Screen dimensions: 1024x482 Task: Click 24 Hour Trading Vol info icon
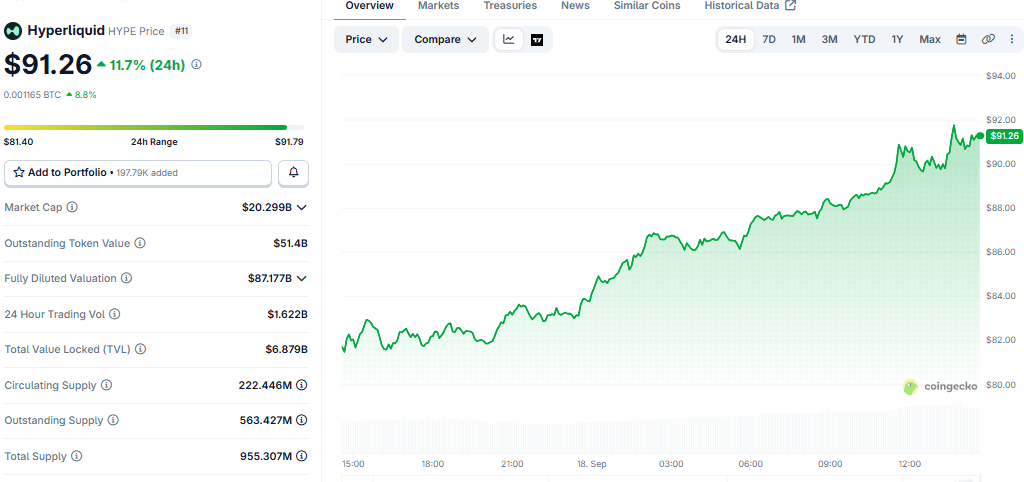[x=114, y=314]
